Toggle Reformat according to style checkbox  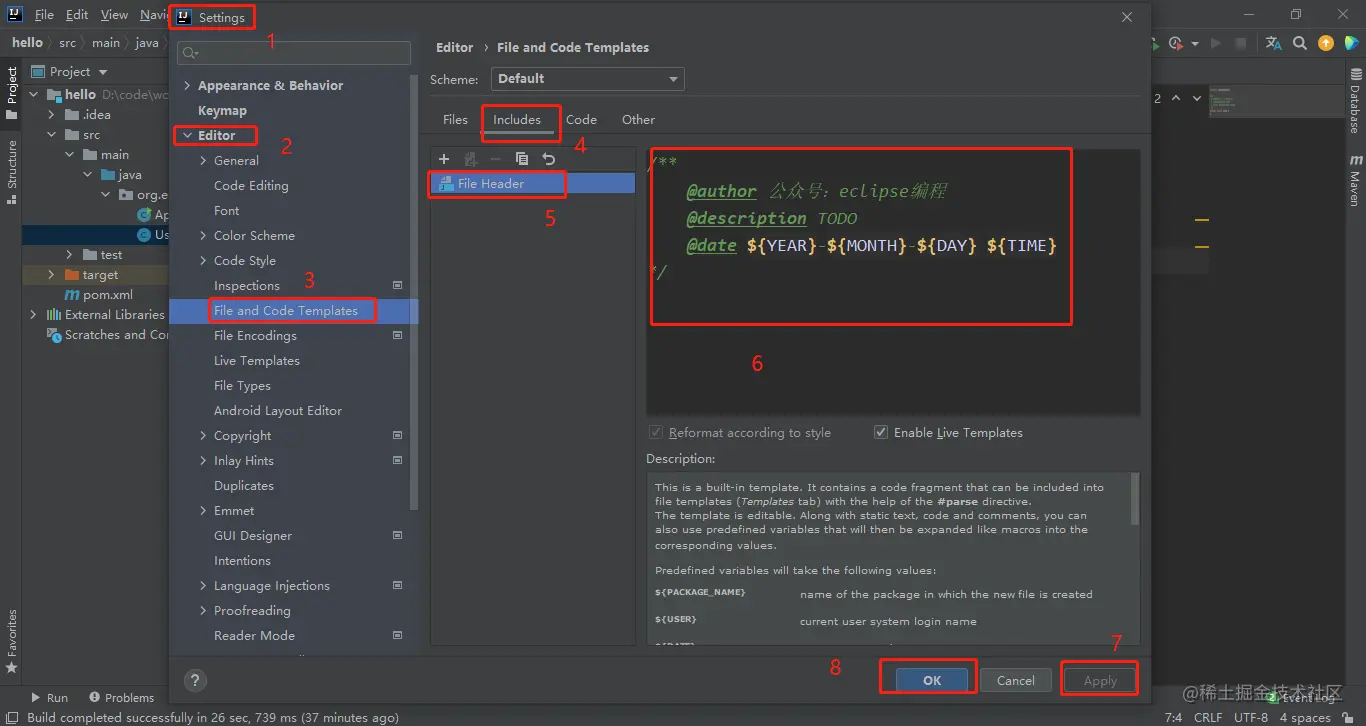click(x=656, y=432)
